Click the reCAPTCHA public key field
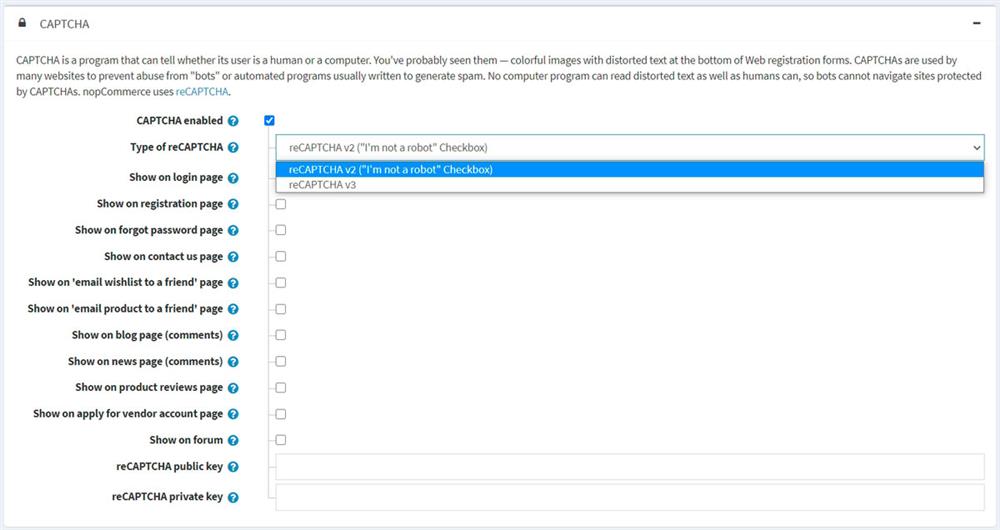This screenshot has width=1000, height=530. tap(630, 467)
